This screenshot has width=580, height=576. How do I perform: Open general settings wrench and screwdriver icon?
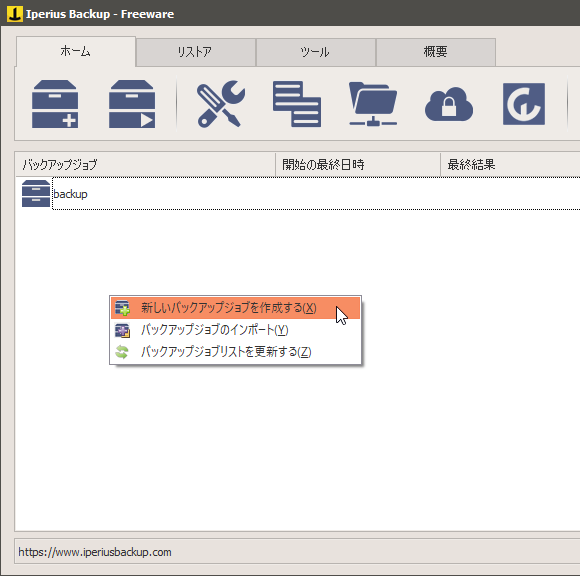click(221, 104)
